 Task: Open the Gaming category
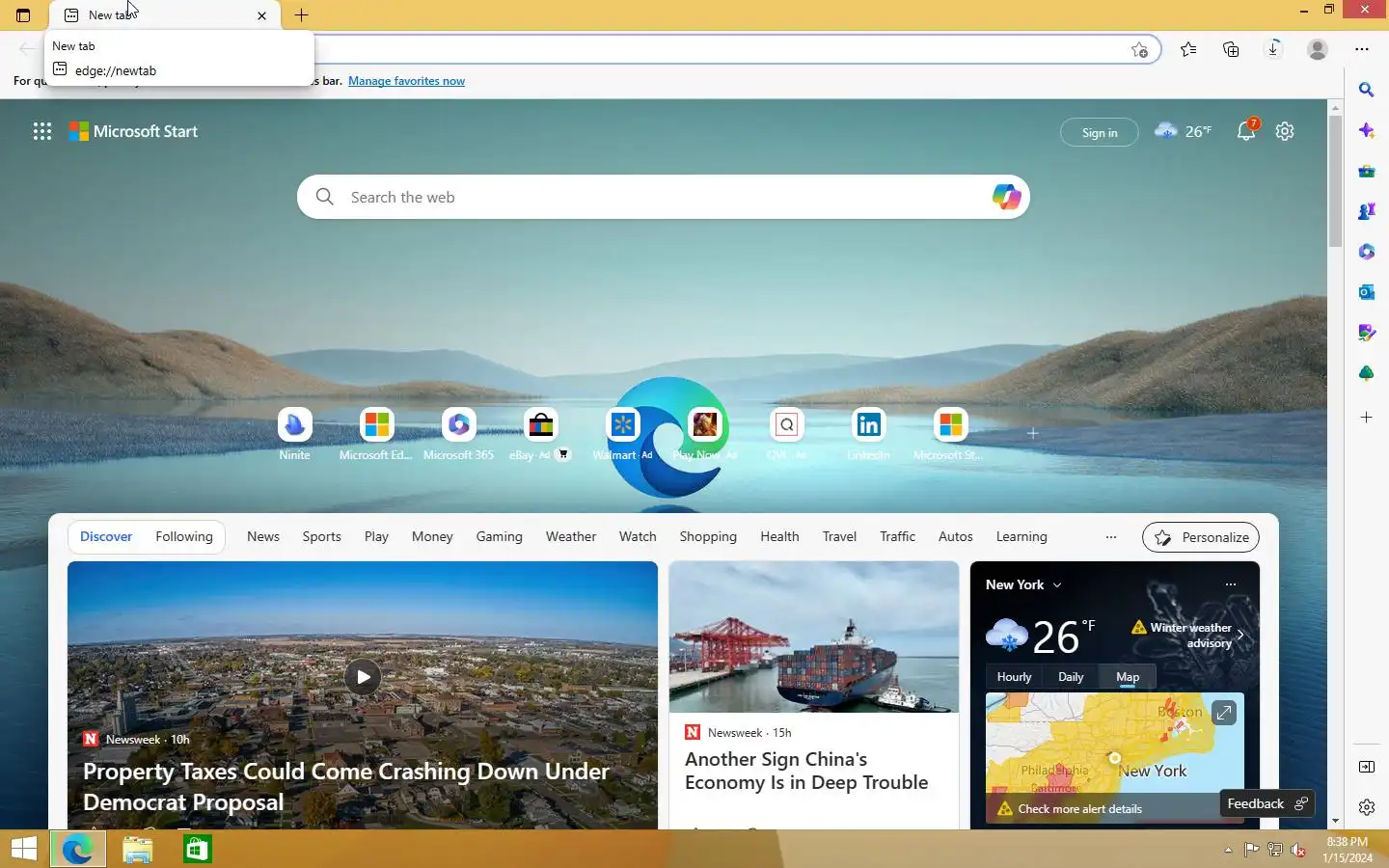[499, 537]
